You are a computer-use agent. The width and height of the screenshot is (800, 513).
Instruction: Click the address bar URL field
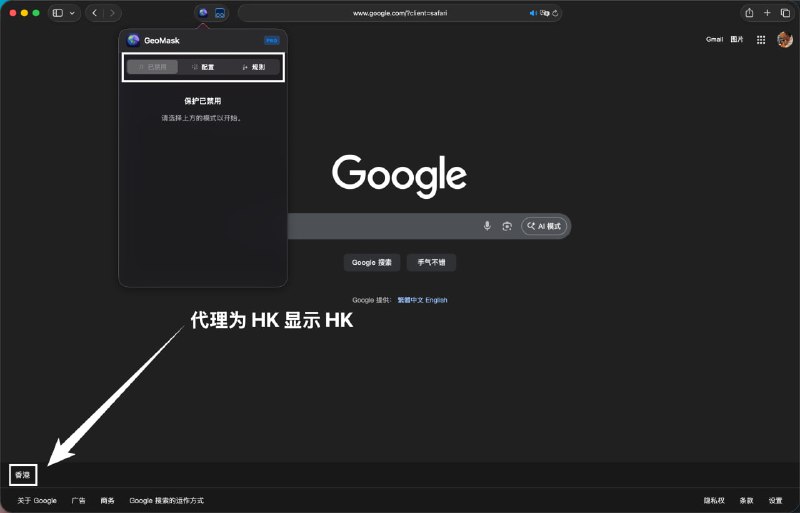click(400, 13)
